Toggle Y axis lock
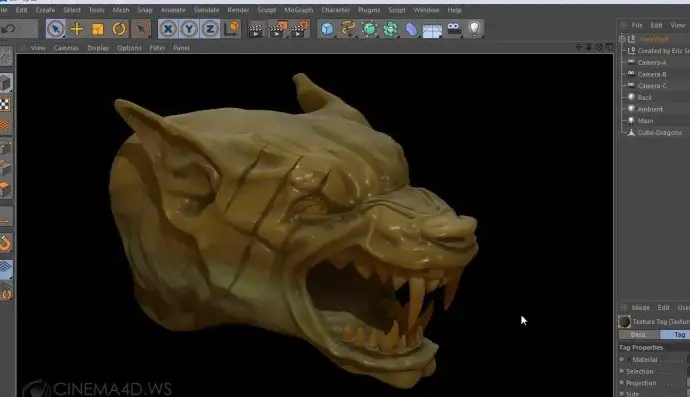This screenshot has width=690, height=397. 189,29
